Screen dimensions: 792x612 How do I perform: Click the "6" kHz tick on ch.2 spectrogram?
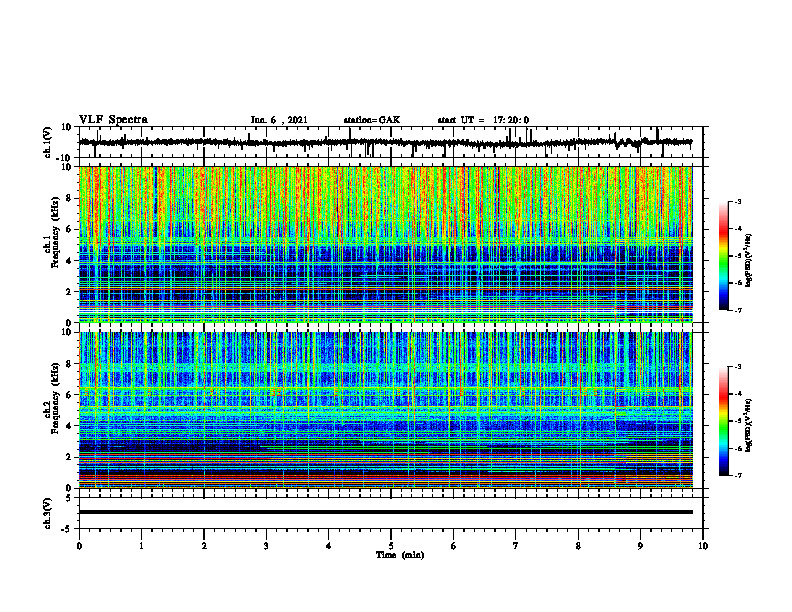tap(70, 394)
